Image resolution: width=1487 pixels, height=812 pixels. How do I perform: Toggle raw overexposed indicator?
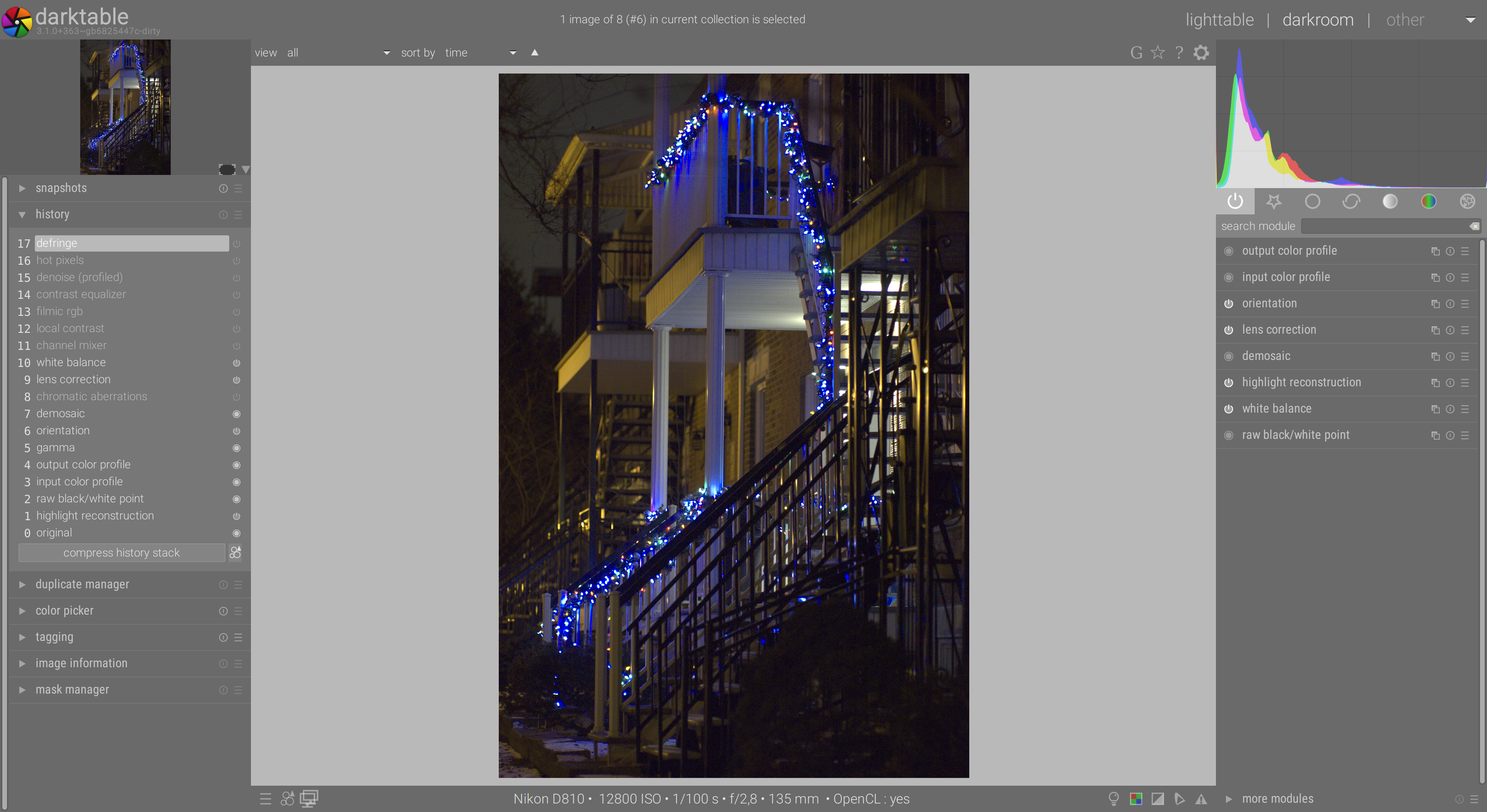pyautogui.click(x=1135, y=799)
